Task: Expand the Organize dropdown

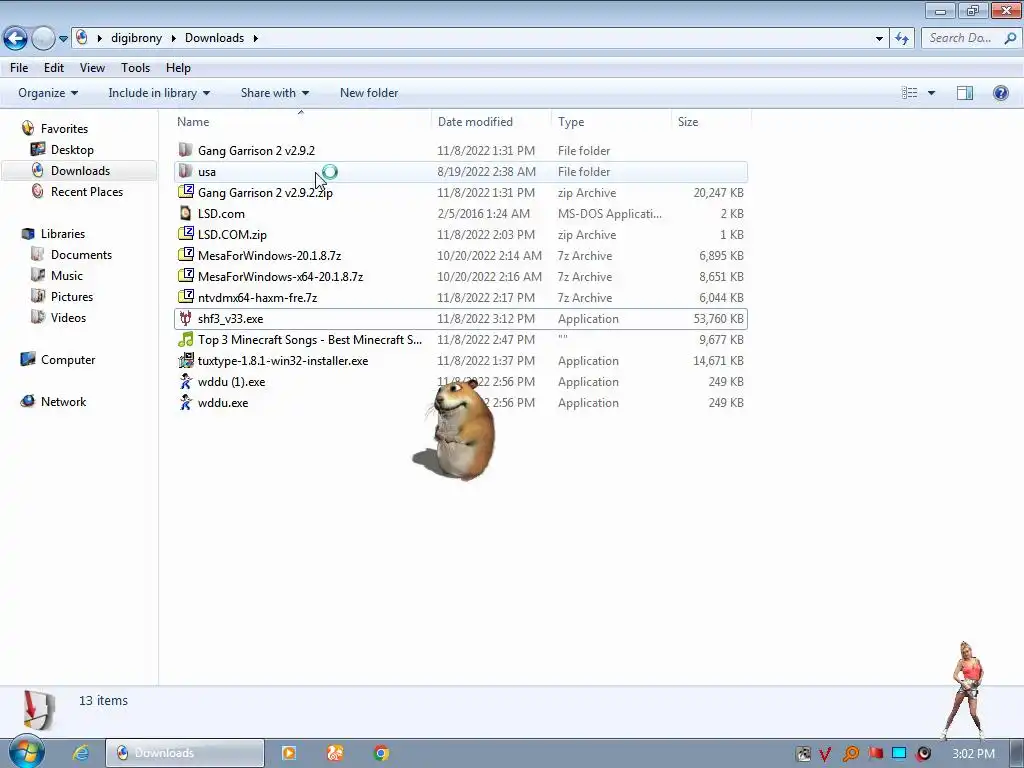Action: [x=48, y=93]
